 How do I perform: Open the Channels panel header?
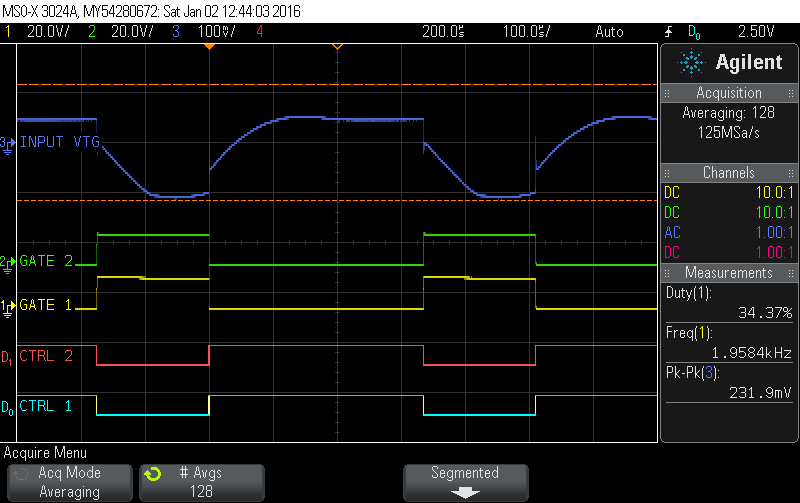[x=729, y=173]
